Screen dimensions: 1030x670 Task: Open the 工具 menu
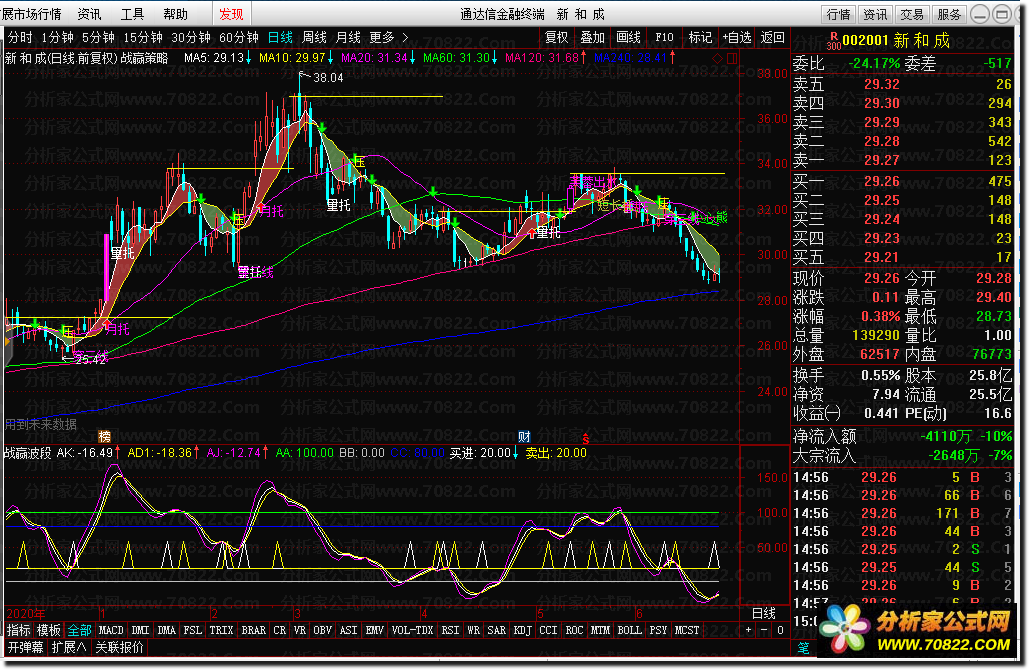(132, 14)
